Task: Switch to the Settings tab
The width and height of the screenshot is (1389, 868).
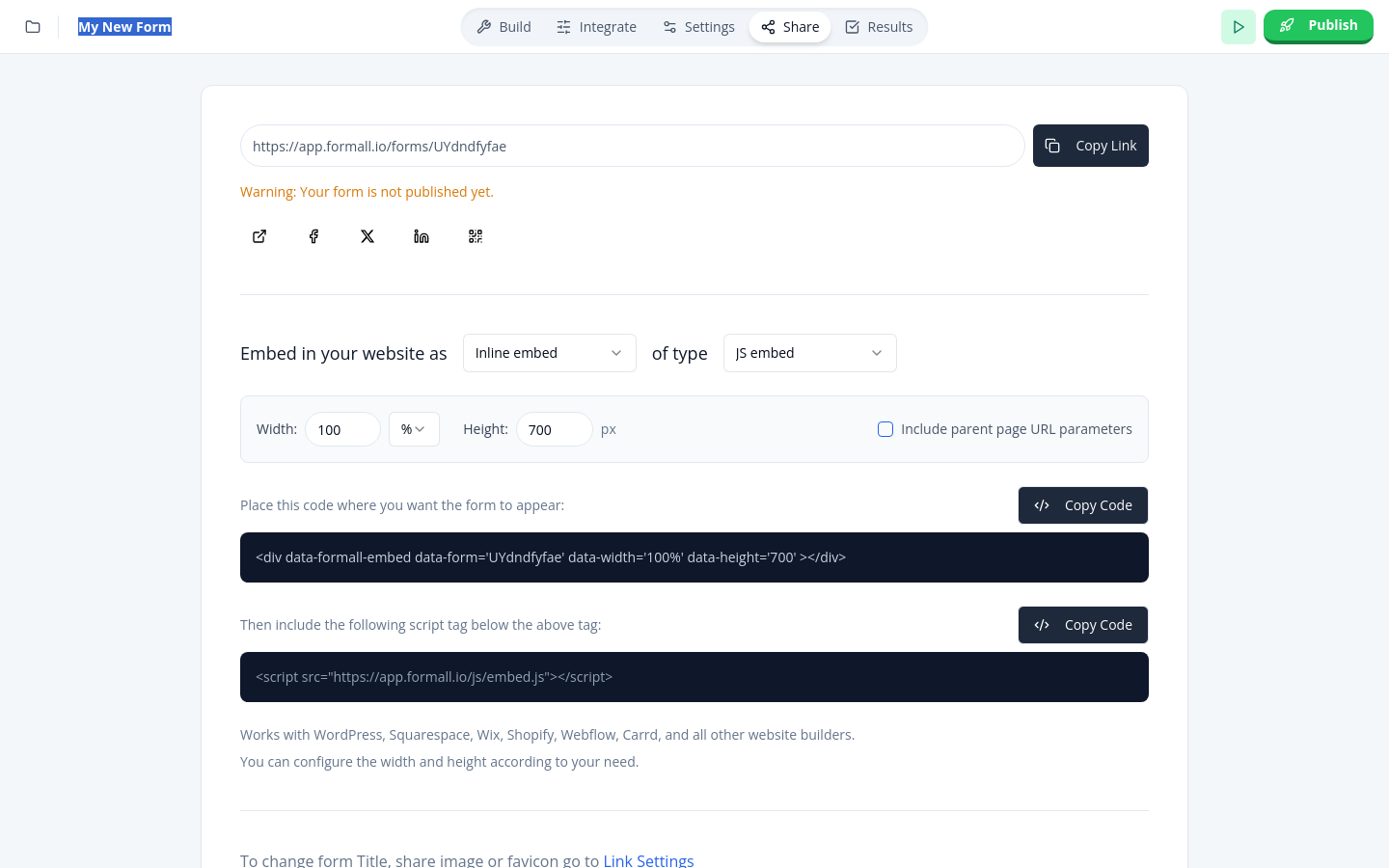Action: pyautogui.click(x=698, y=27)
